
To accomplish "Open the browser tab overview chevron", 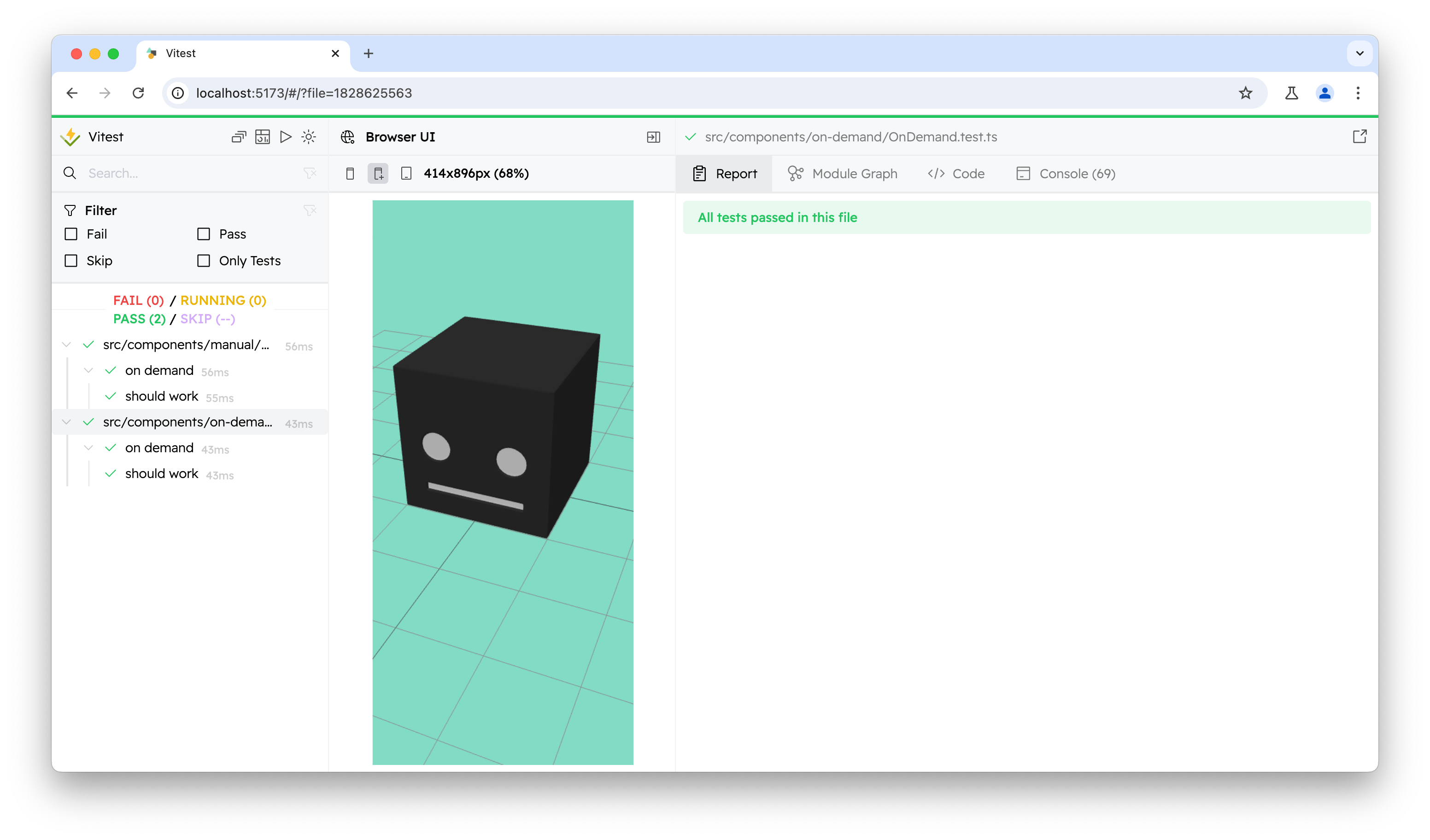I will [x=1359, y=53].
